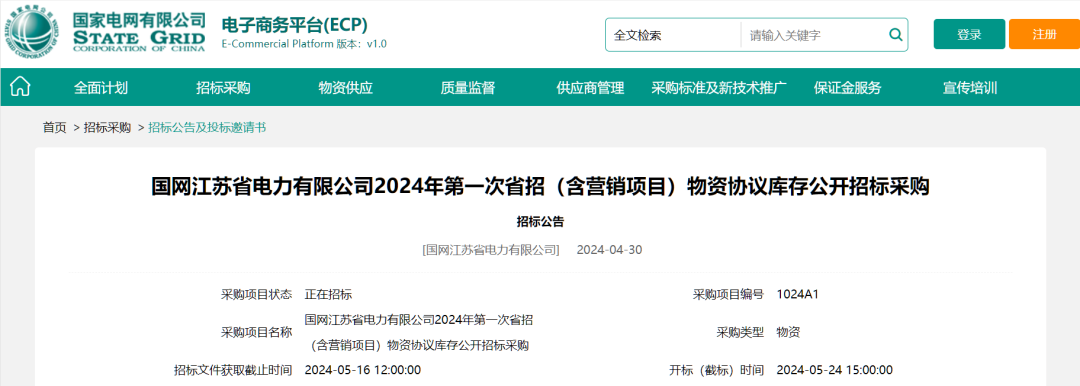Click the search magnifier icon
This screenshot has height=386, width=1080.
pyautogui.click(x=895, y=34)
